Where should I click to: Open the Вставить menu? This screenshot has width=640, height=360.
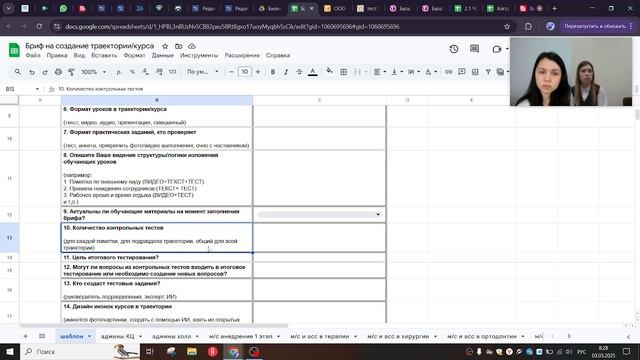[104, 55]
